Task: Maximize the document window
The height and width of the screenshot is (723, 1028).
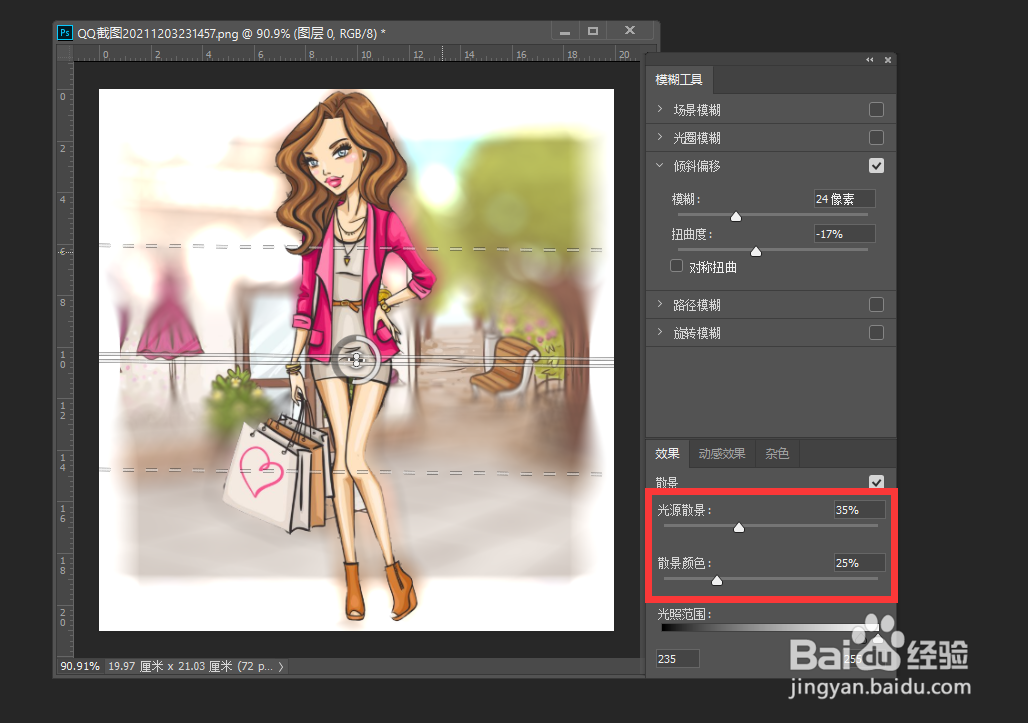Action: point(593,31)
